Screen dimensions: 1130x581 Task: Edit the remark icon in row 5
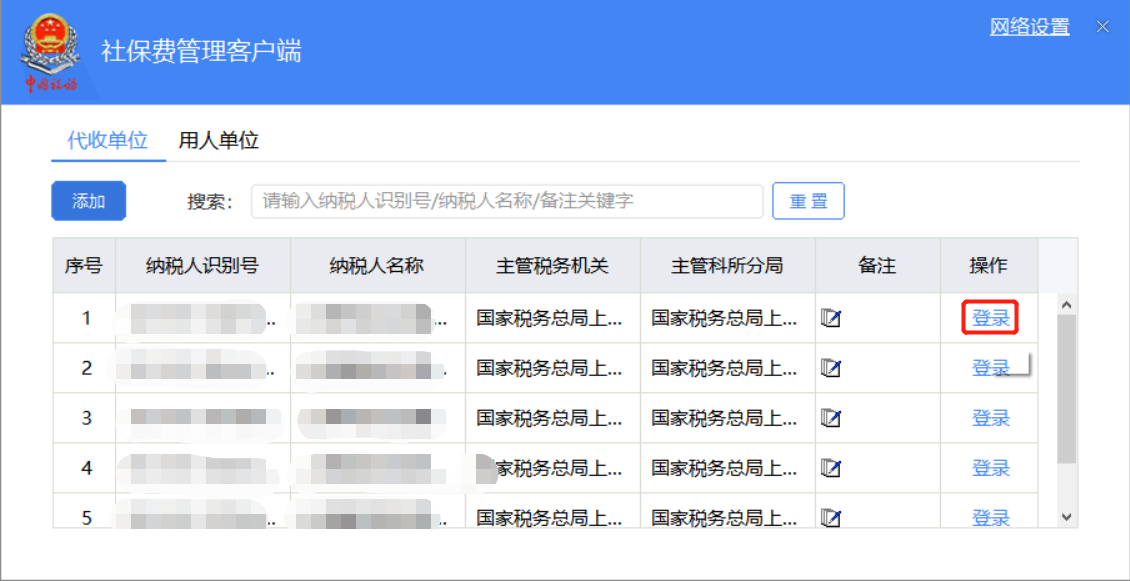tap(830, 517)
